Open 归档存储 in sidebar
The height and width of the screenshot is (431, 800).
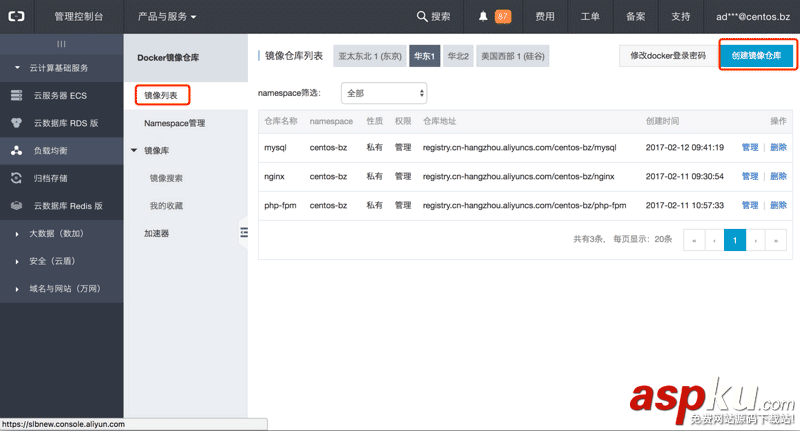pos(51,178)
